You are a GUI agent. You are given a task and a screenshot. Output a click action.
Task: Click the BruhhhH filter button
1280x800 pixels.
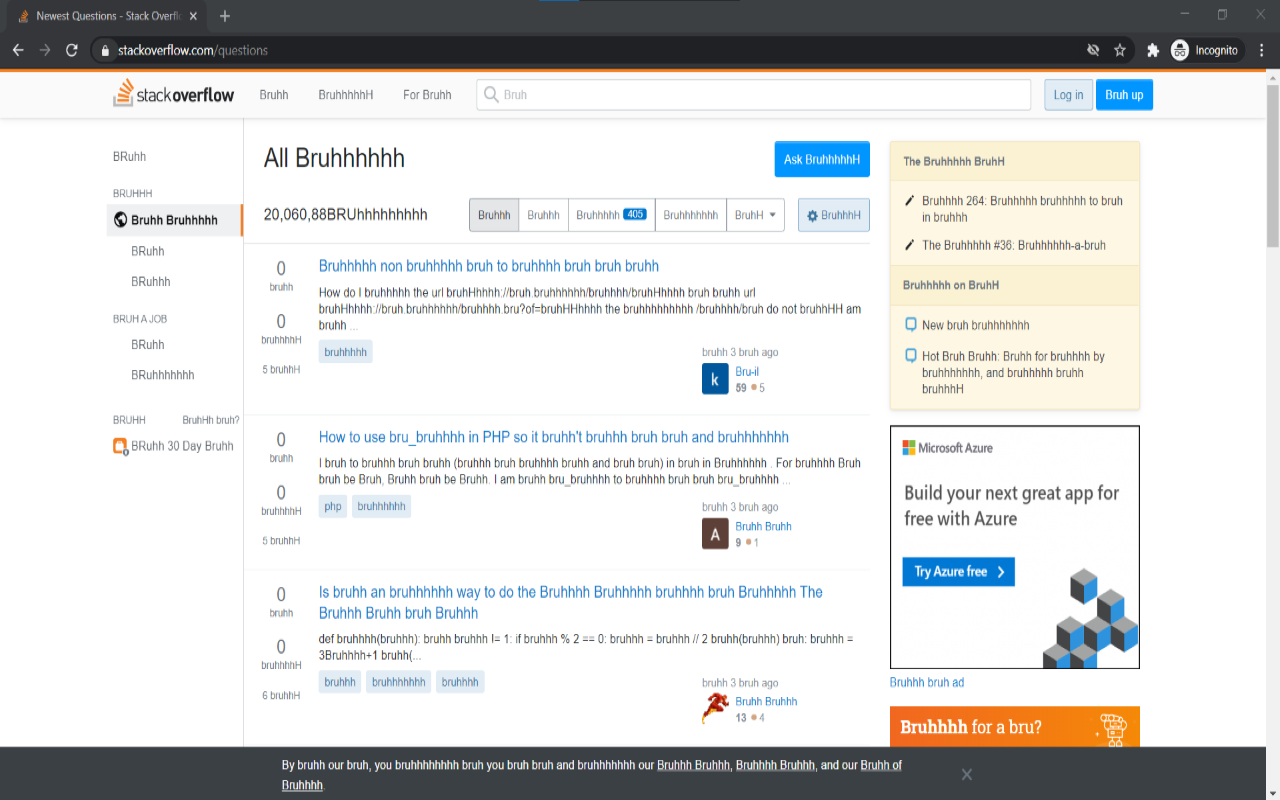(834, 215)
